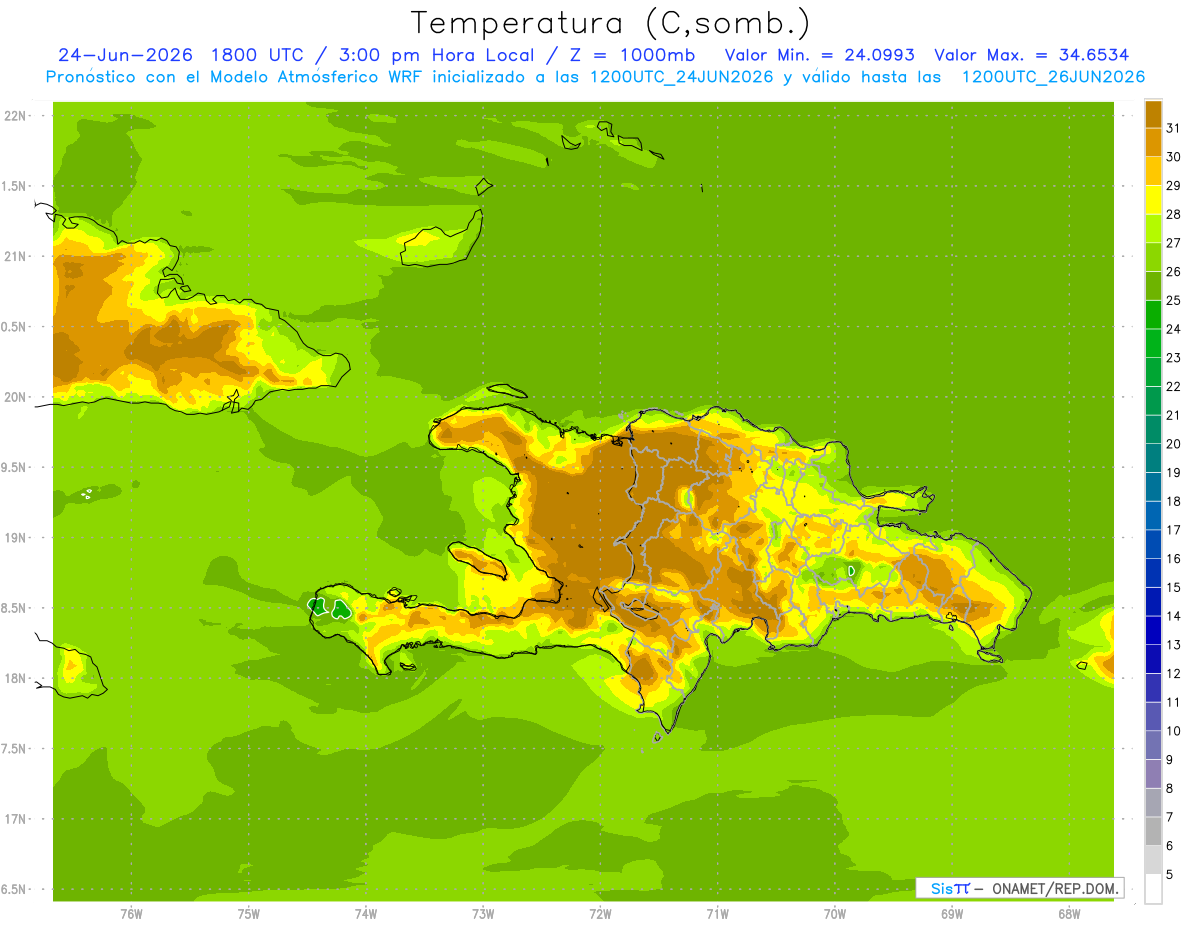Click the "21N" latitude label
The image size is (1200, 927).
pyautogui.click(x=15, y=256)
